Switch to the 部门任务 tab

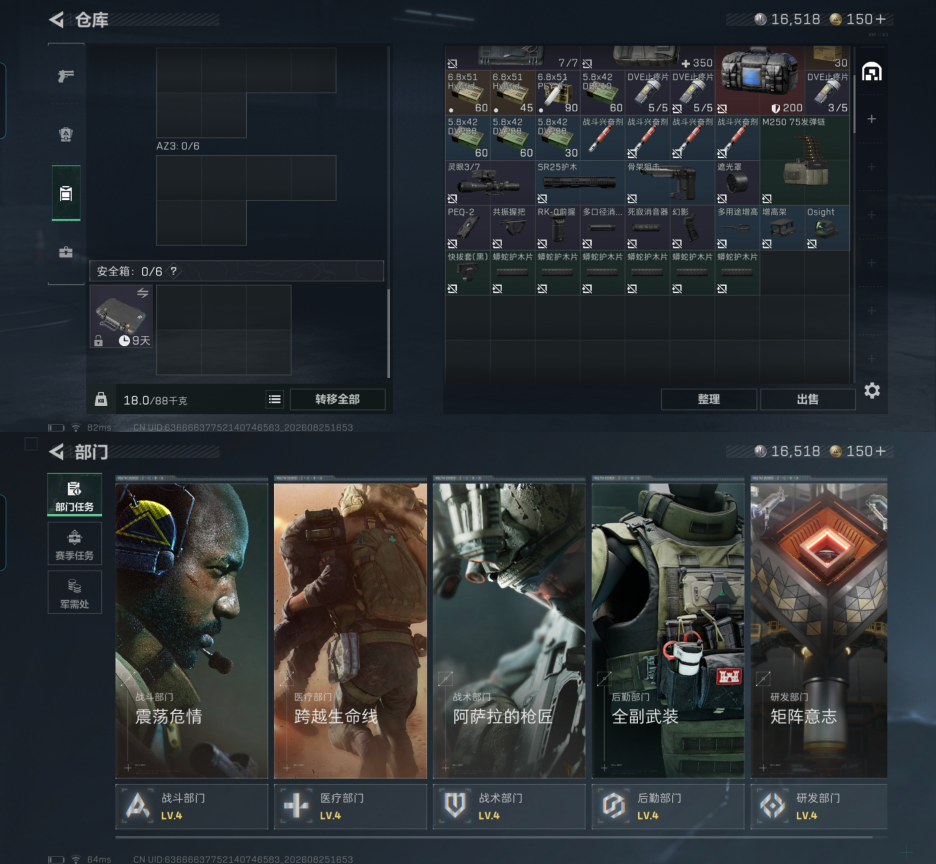75,495
